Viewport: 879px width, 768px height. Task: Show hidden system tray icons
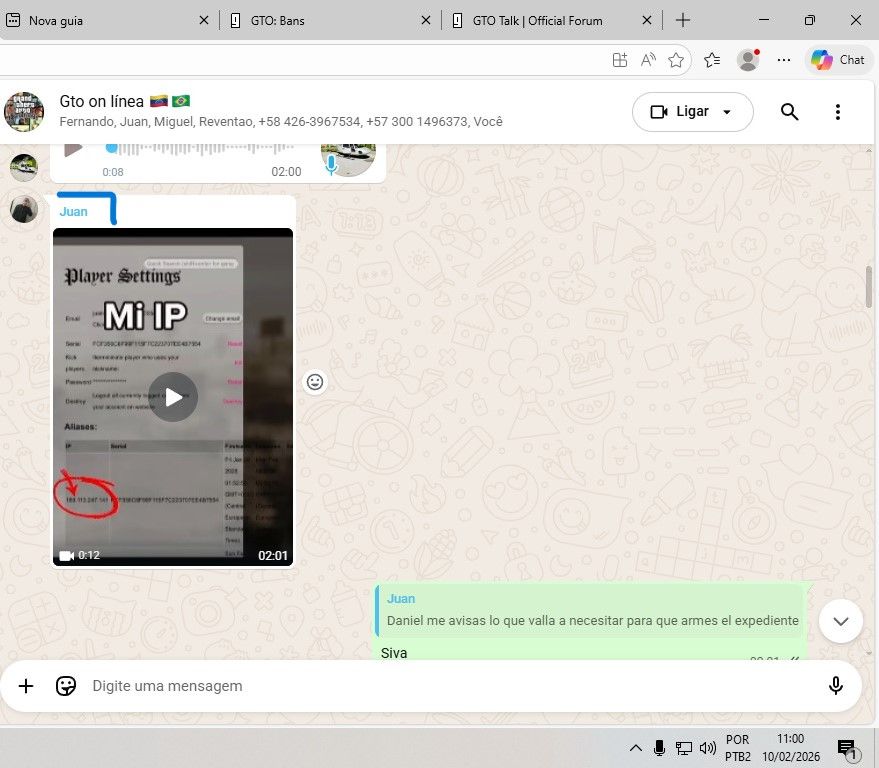tap(635, 748)
